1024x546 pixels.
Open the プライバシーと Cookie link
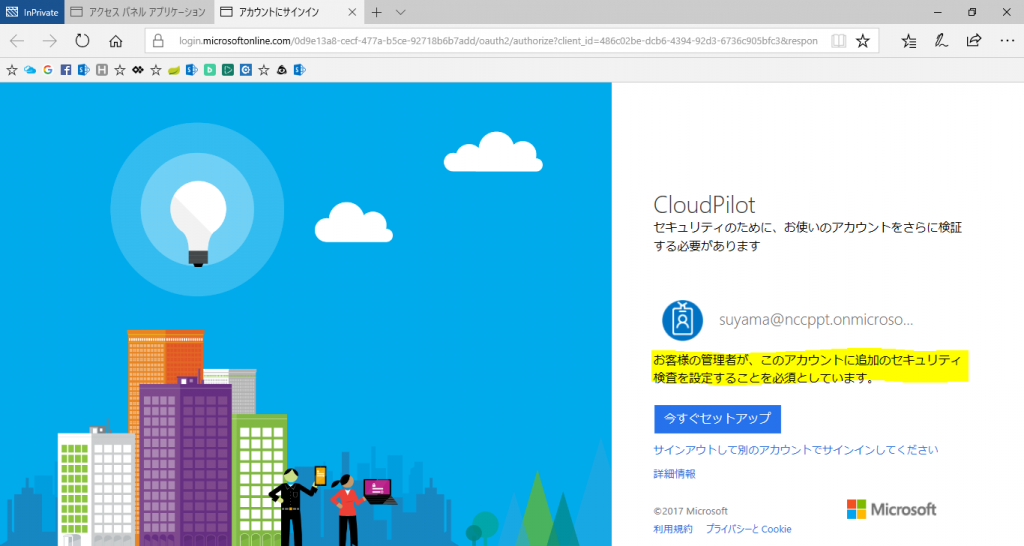pos(748,529)
